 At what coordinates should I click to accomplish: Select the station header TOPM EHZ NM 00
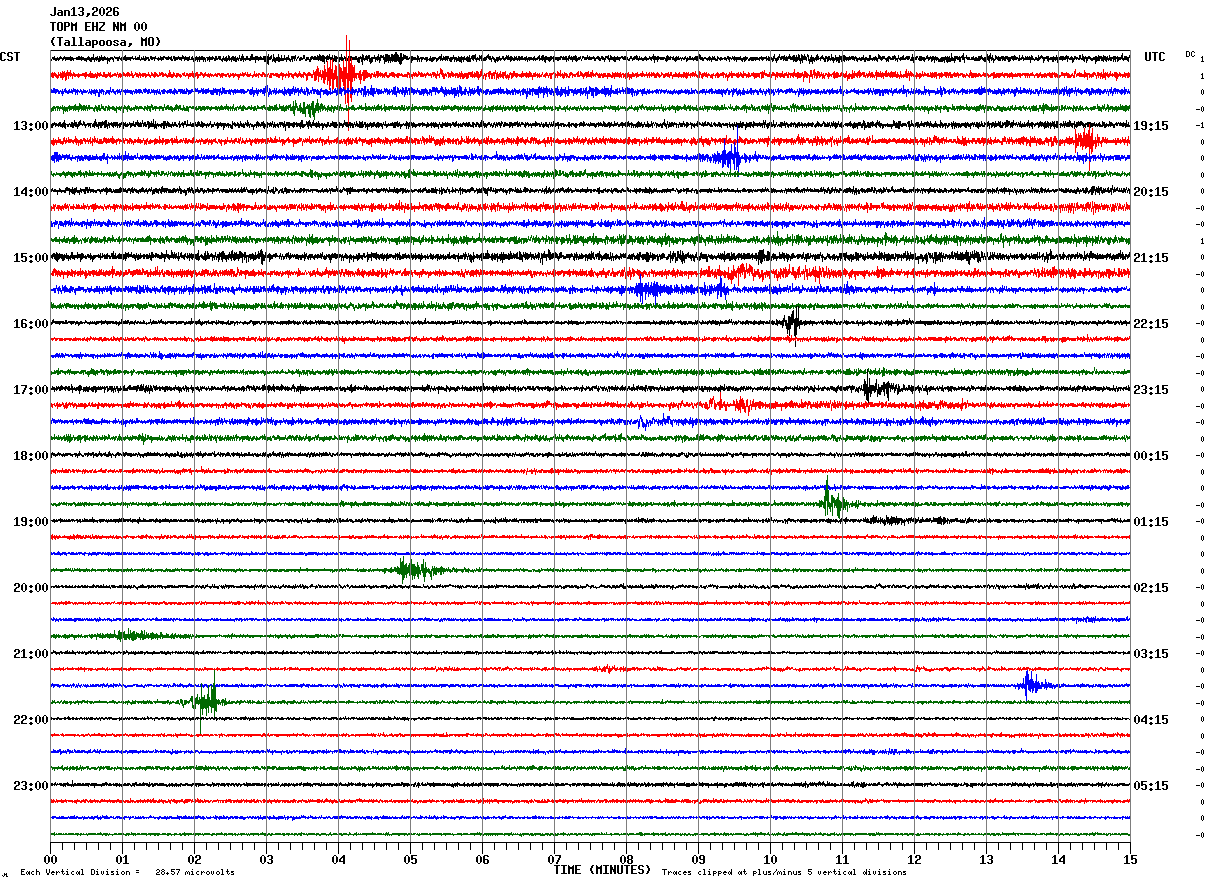pos(98,27)
